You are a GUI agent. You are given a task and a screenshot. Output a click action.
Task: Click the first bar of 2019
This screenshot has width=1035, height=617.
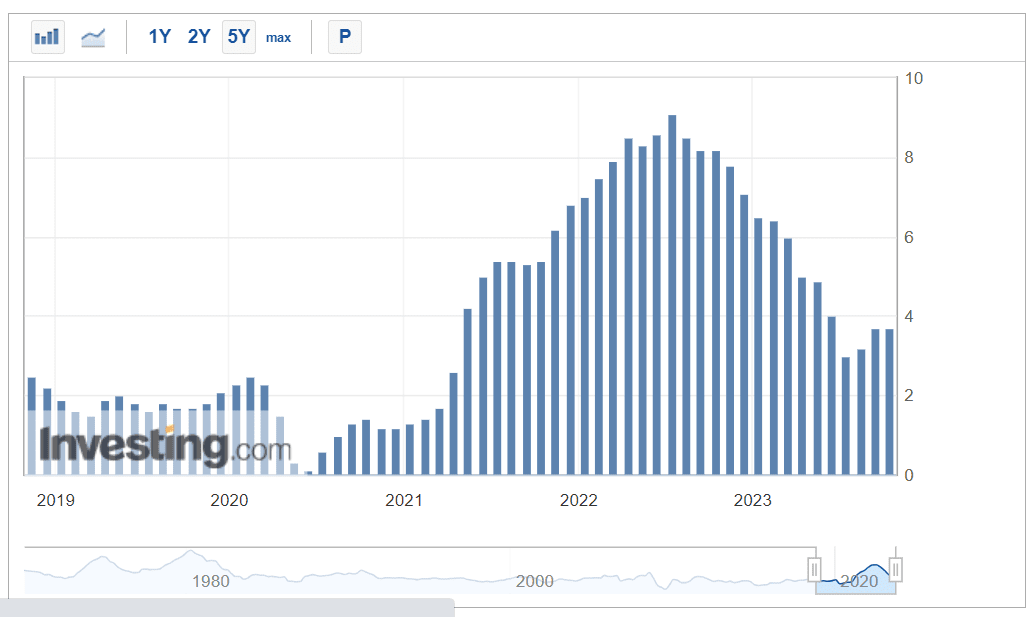(x=32, y=426)
